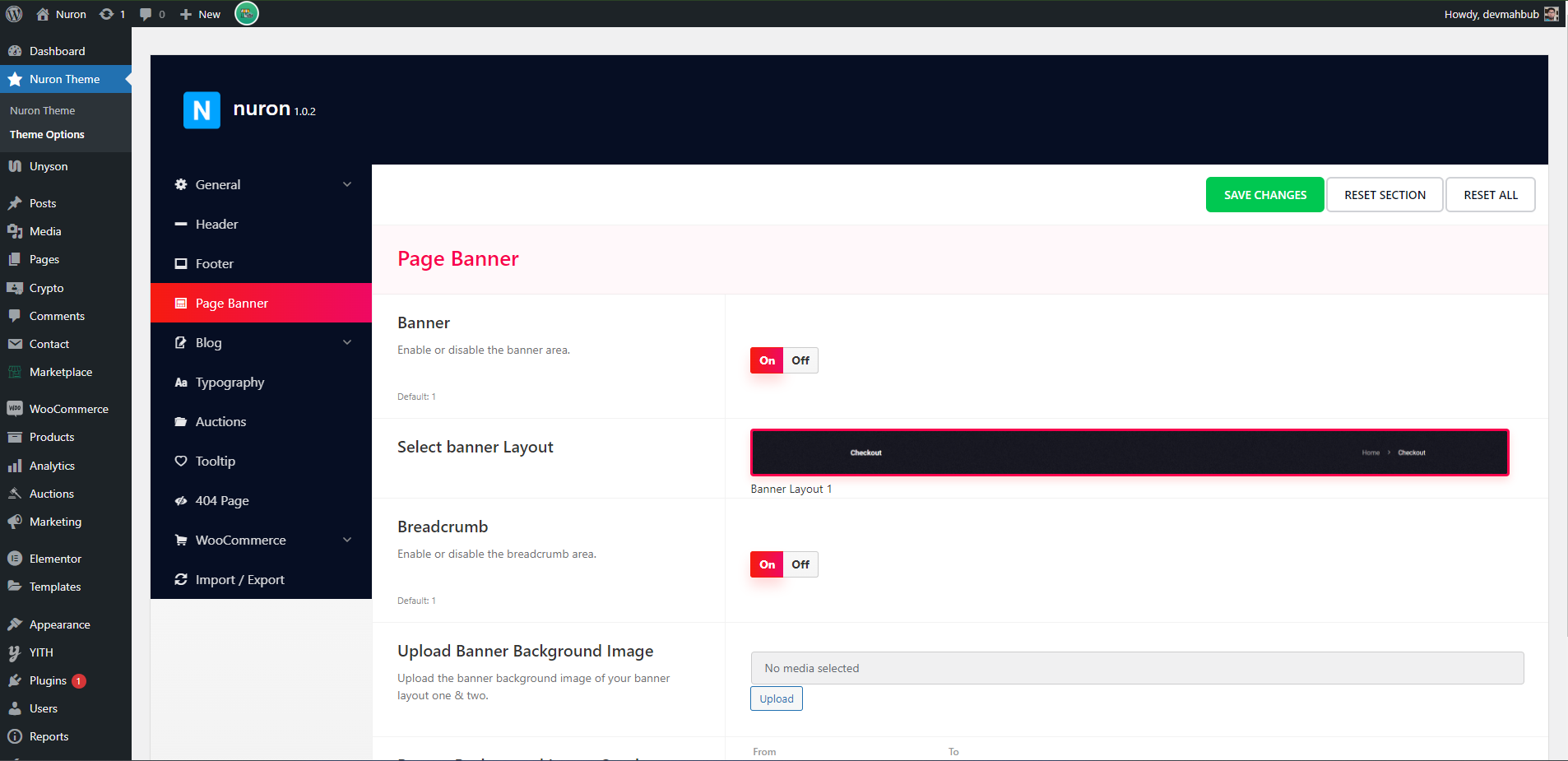Click the Crypto icon in sidebar
Image resolution: width=1568 pixels, height=761 pixels.
[15, 288]
